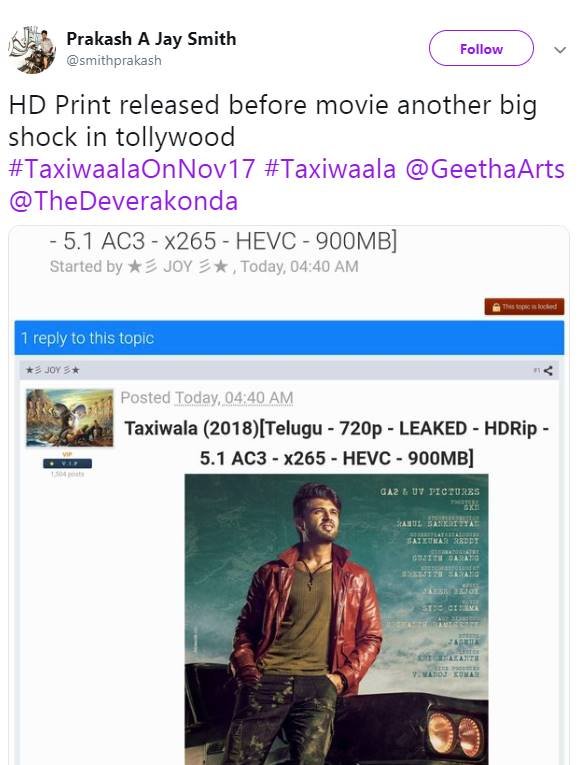Open the JOY forum user avatar
The width and height of the screenshot is (587, 765).
pos(70,418)
